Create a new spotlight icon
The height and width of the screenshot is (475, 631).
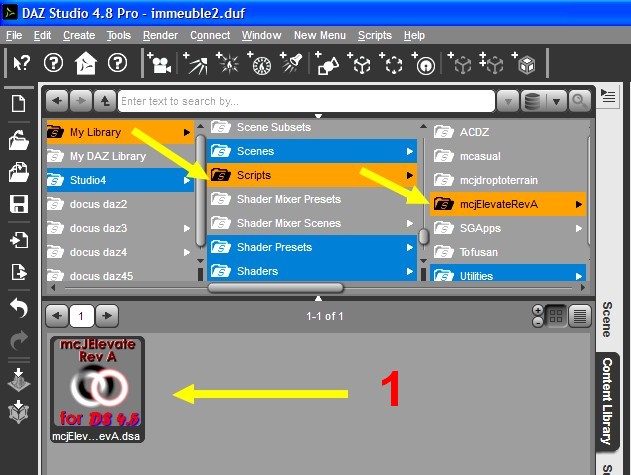(291, 63)
